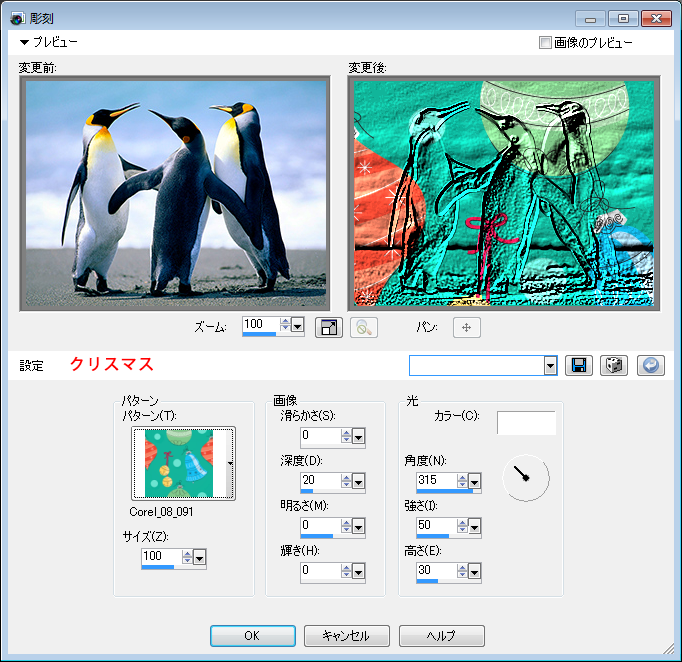This screenshot has width=682, height=662.
Task: Click the reset to default arrow icon
Action: [649, 366]
